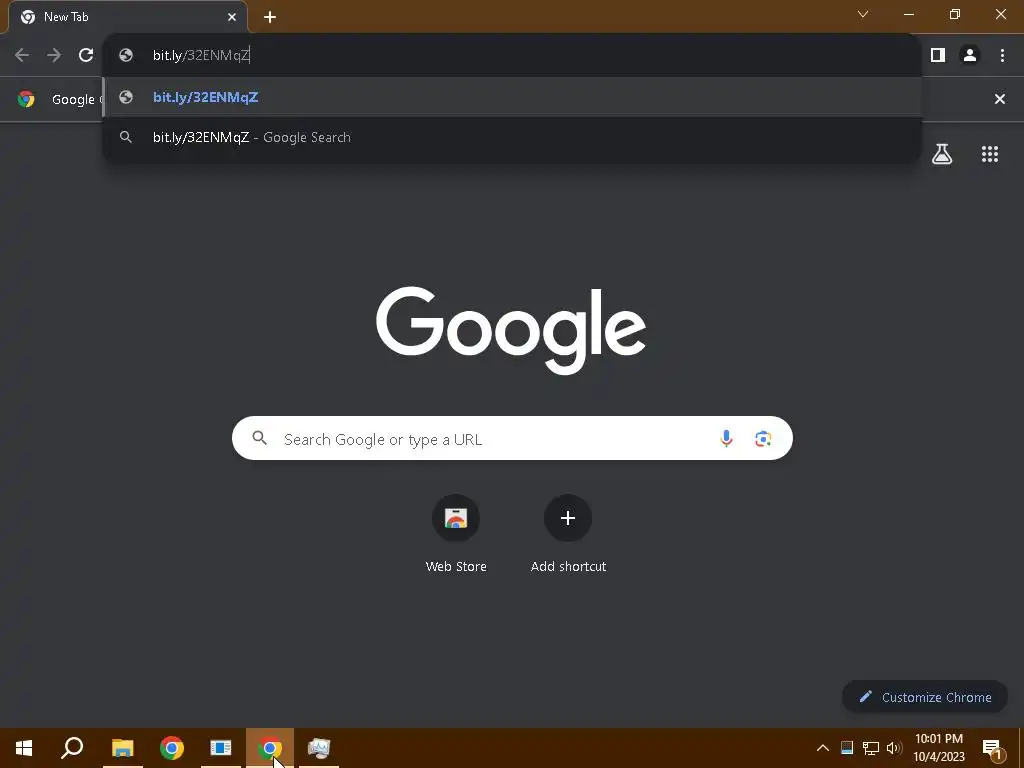Viewport: 1024px width, 768px height.
Task: Open the Google apps grid
Action: click(990, 154)
